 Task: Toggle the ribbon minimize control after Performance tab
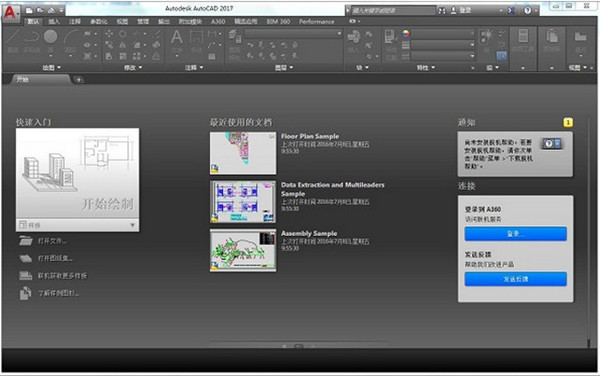[x=353, y=21]
